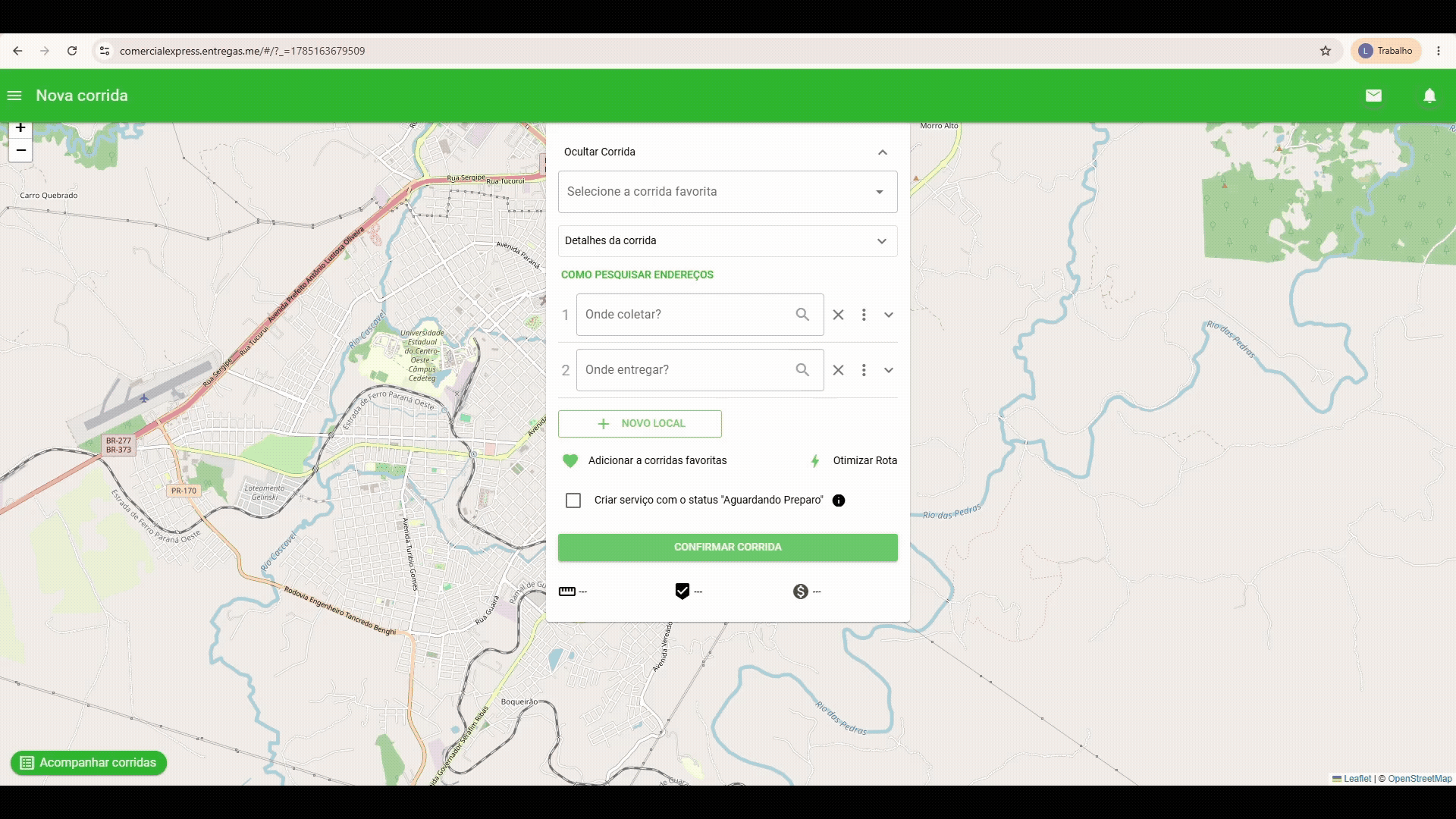Click the Otimizar Rota lightning icon
The image size is (1456, 819).
tap(815, 461)
